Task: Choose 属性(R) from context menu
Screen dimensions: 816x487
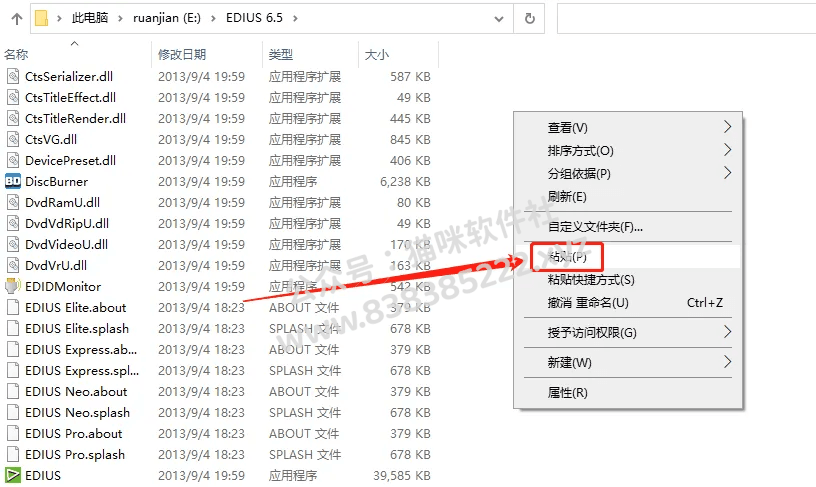Action: tap(628, 393)
